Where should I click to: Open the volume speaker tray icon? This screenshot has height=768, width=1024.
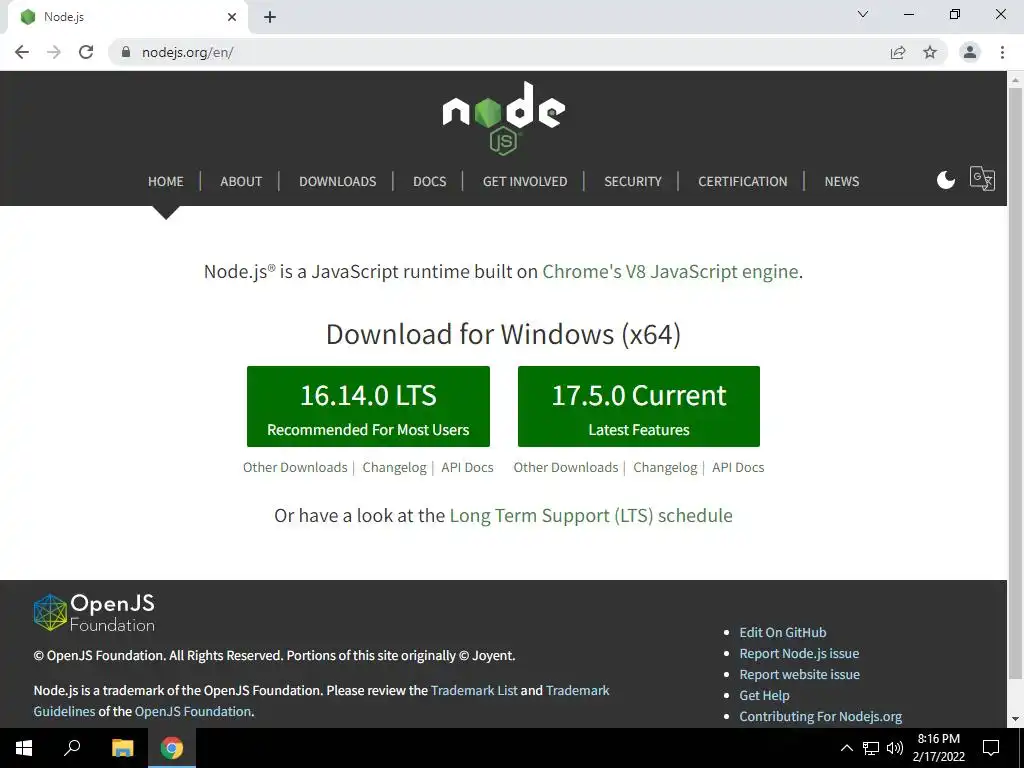pos(895,748)
